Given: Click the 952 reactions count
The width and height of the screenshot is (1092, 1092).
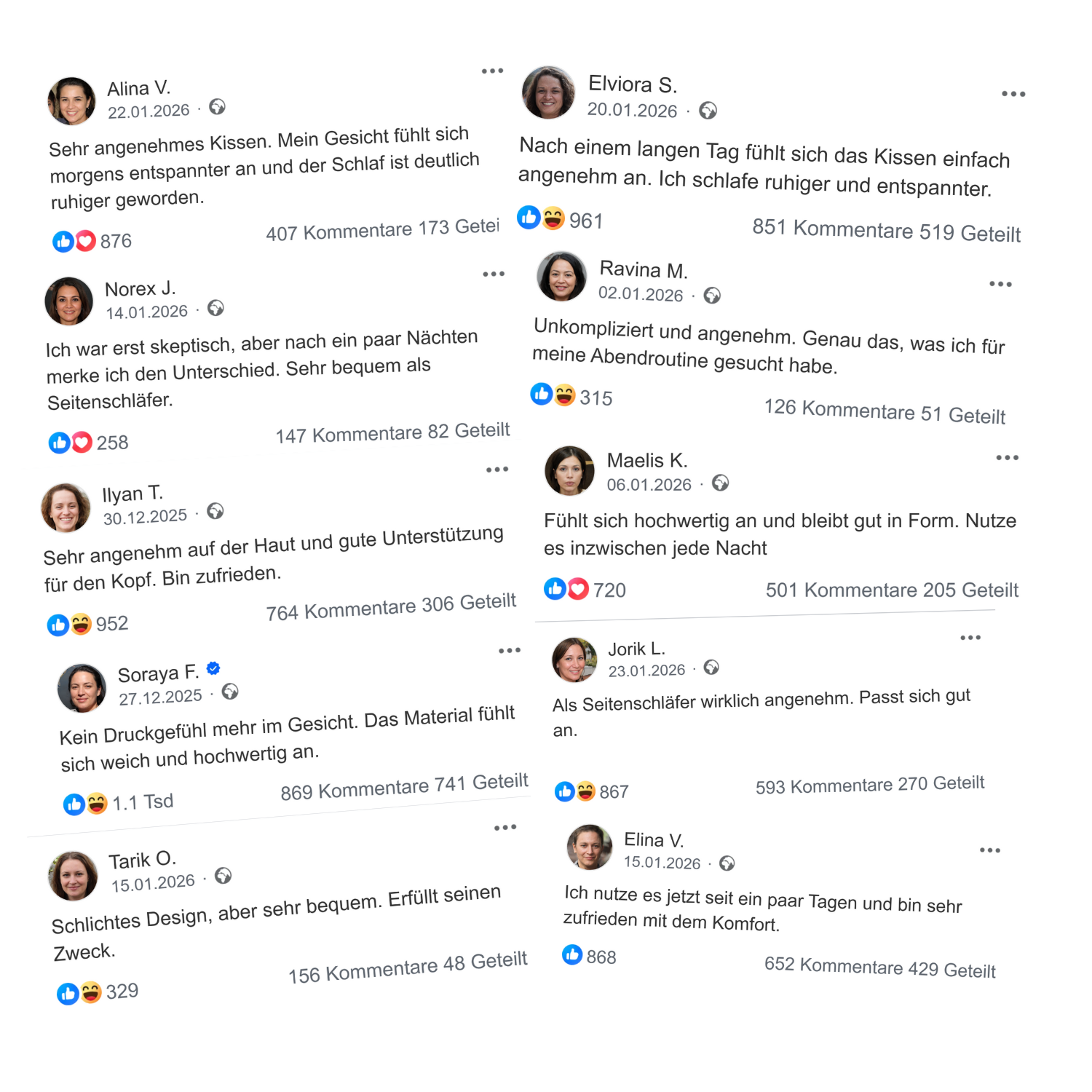Looking at the screenshot, I should coord(111,624).
